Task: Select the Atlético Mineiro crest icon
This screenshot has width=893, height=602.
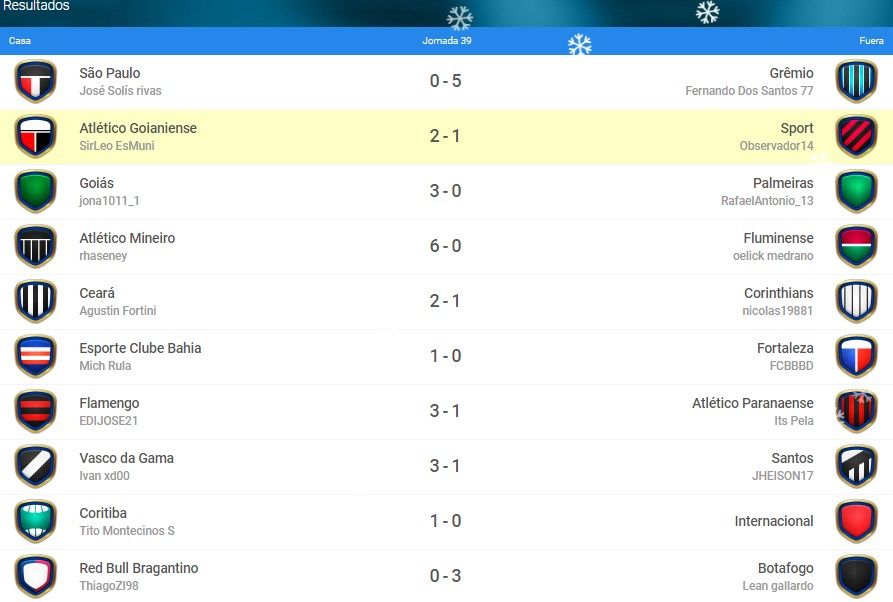Action: click(x=35, y=246)
